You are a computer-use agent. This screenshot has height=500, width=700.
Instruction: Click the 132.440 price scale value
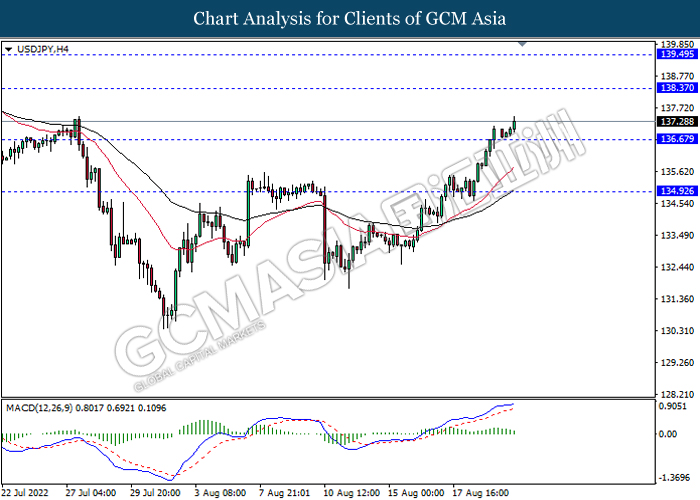click(677, 267)
